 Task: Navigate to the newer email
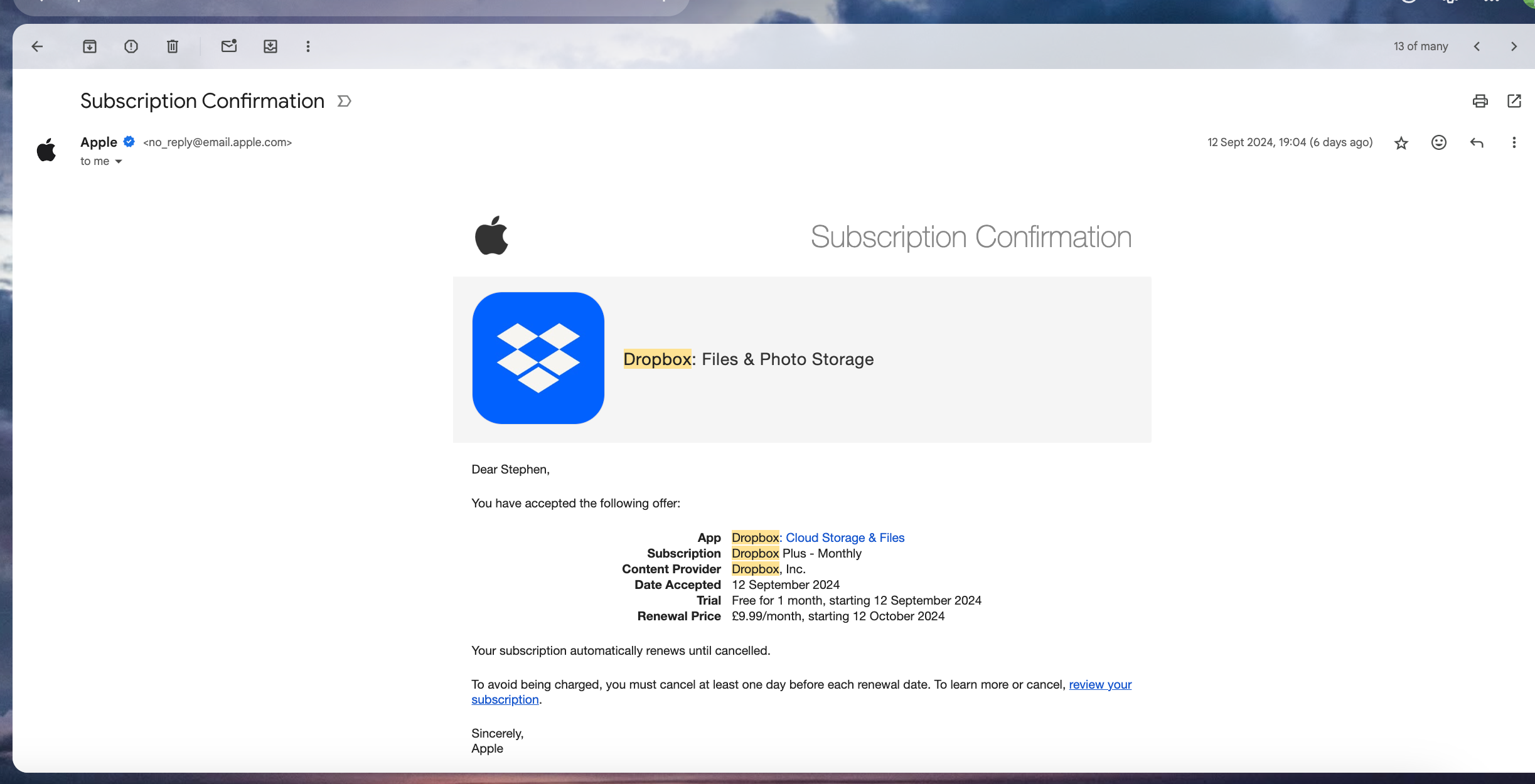[1476, 46]
